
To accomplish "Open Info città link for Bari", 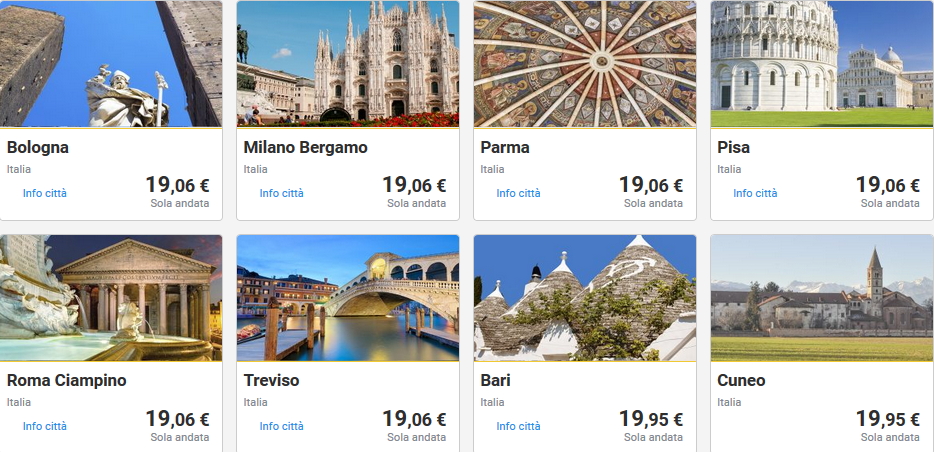I will point(519,426).
